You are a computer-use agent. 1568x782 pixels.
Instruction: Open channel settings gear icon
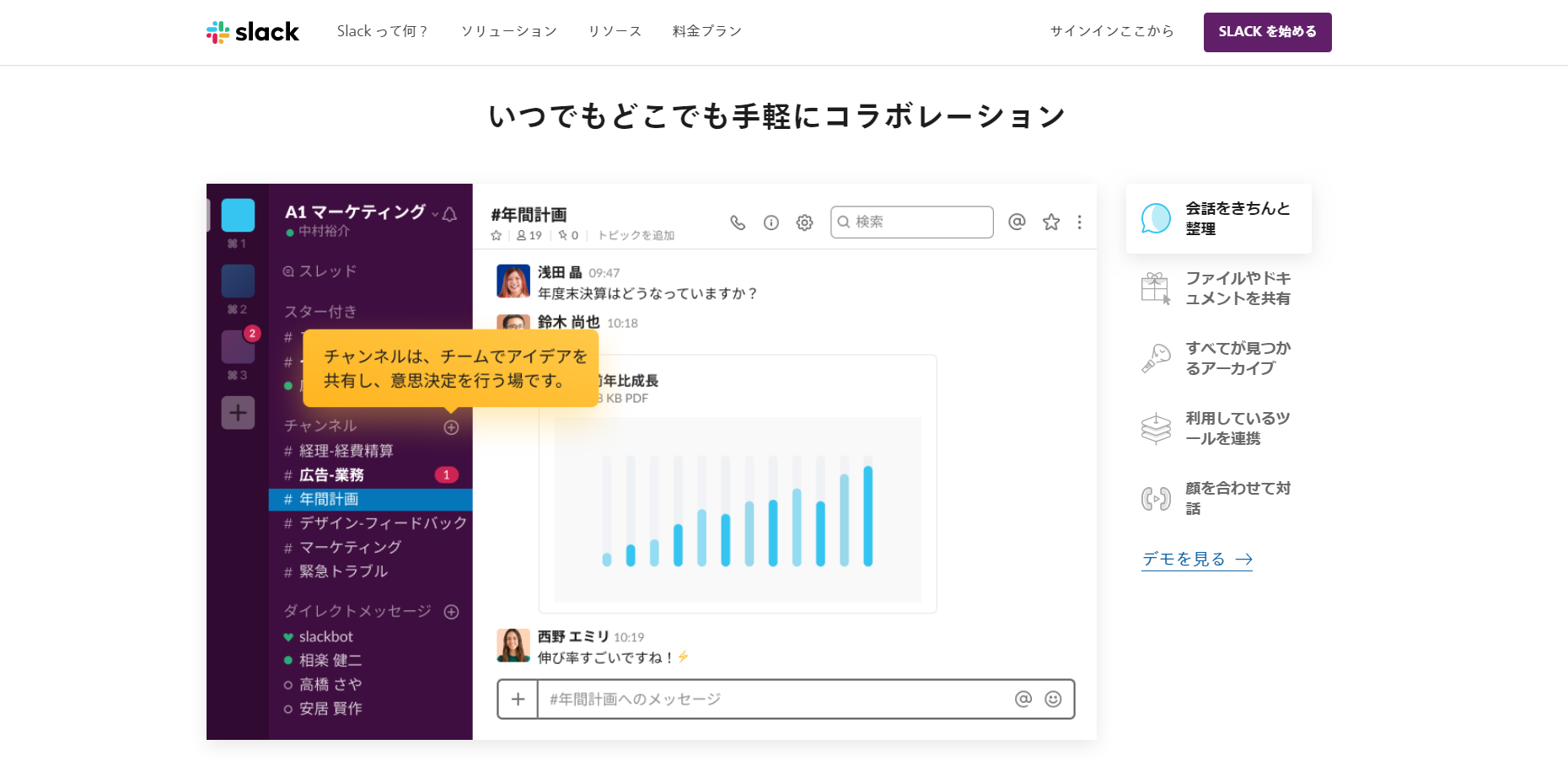click(x=804, y=222)
